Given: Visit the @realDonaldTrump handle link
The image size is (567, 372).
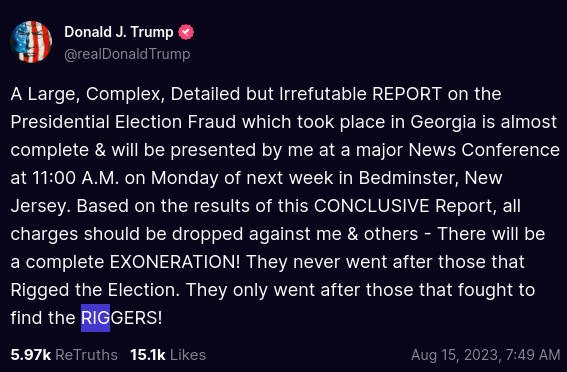Looking at the screenshot, I should 127,54.
